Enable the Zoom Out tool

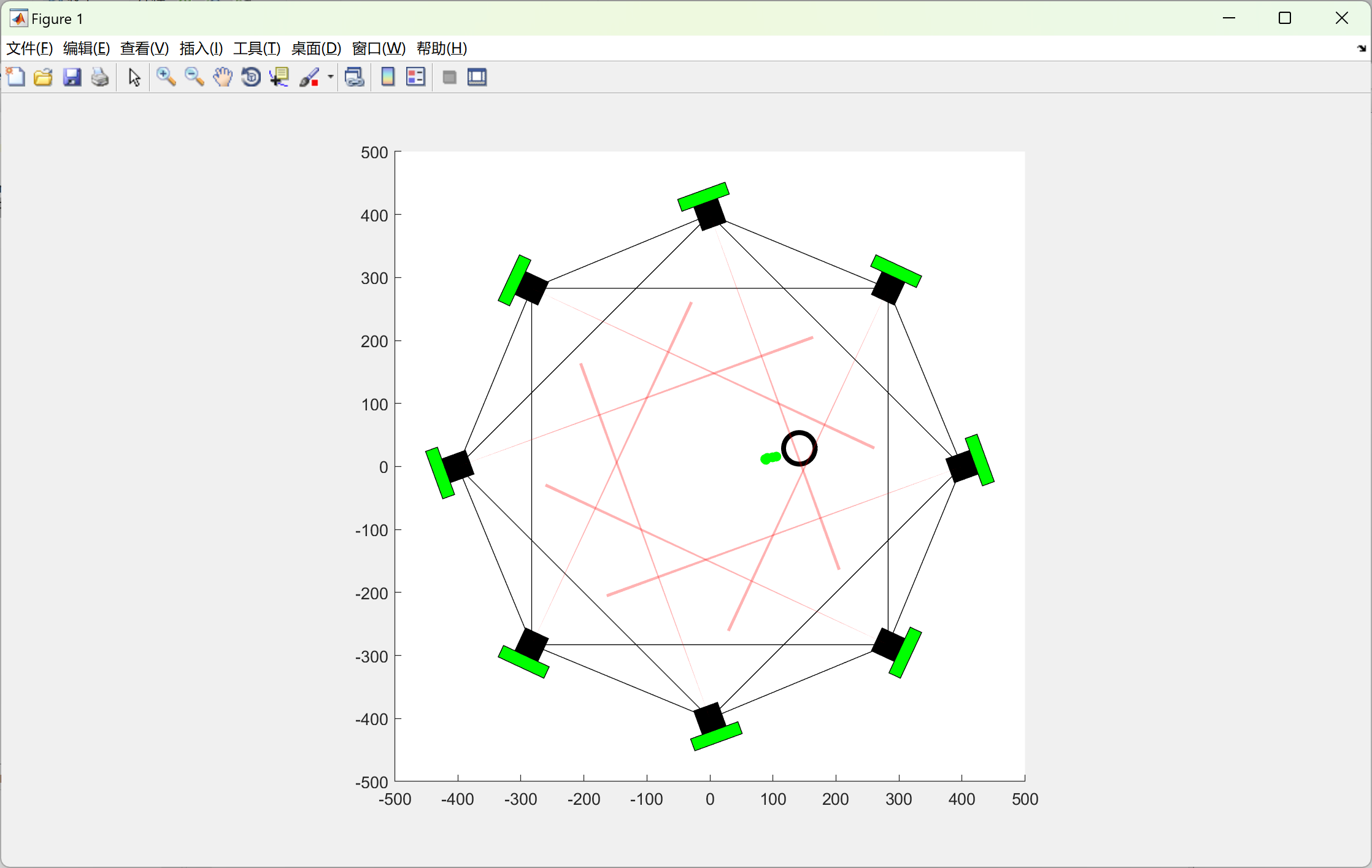click(195, 77)
